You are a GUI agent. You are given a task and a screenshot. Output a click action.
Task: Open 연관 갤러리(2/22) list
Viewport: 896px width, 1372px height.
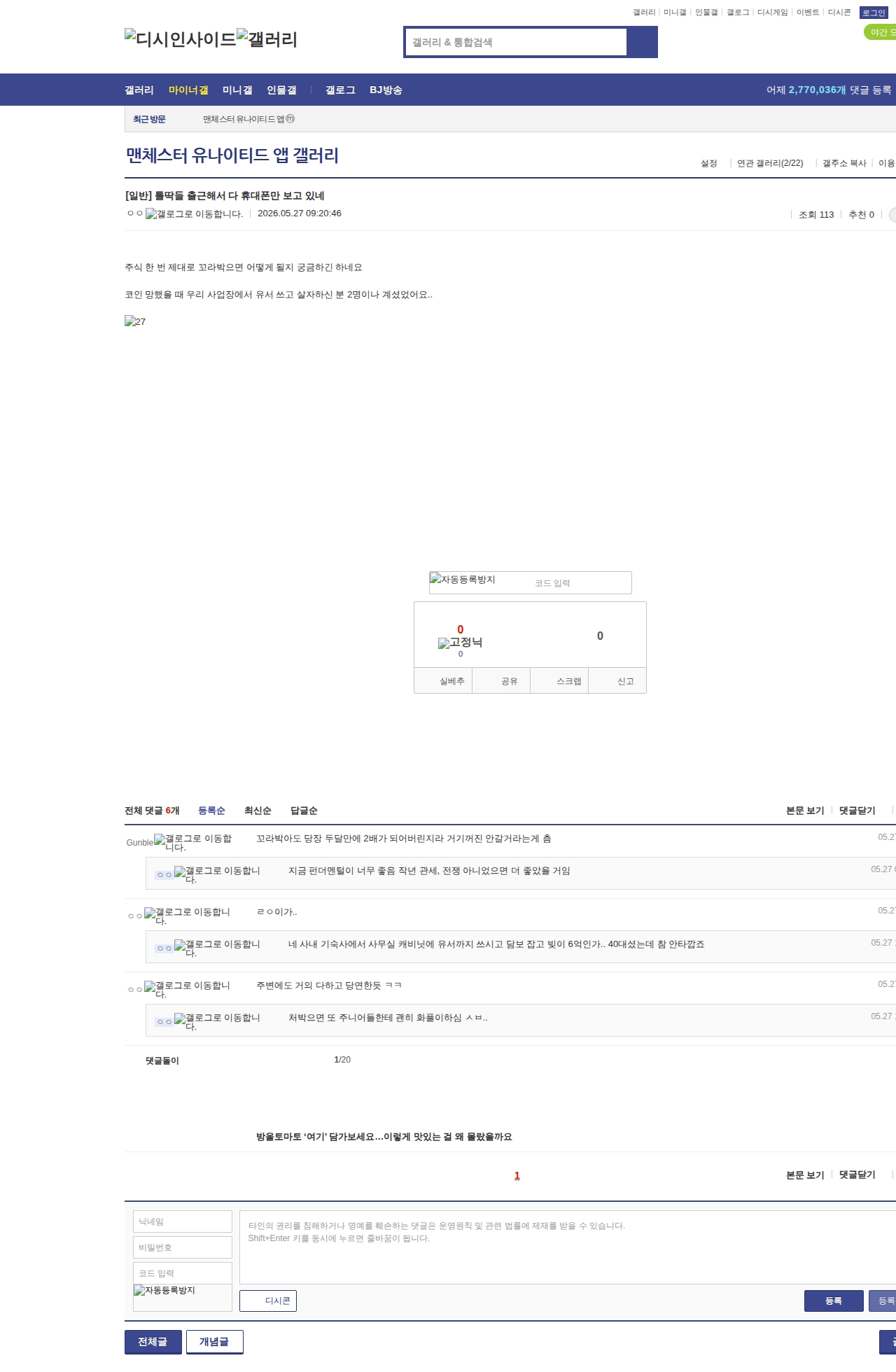pyautogui.click(x=770, y=163)
